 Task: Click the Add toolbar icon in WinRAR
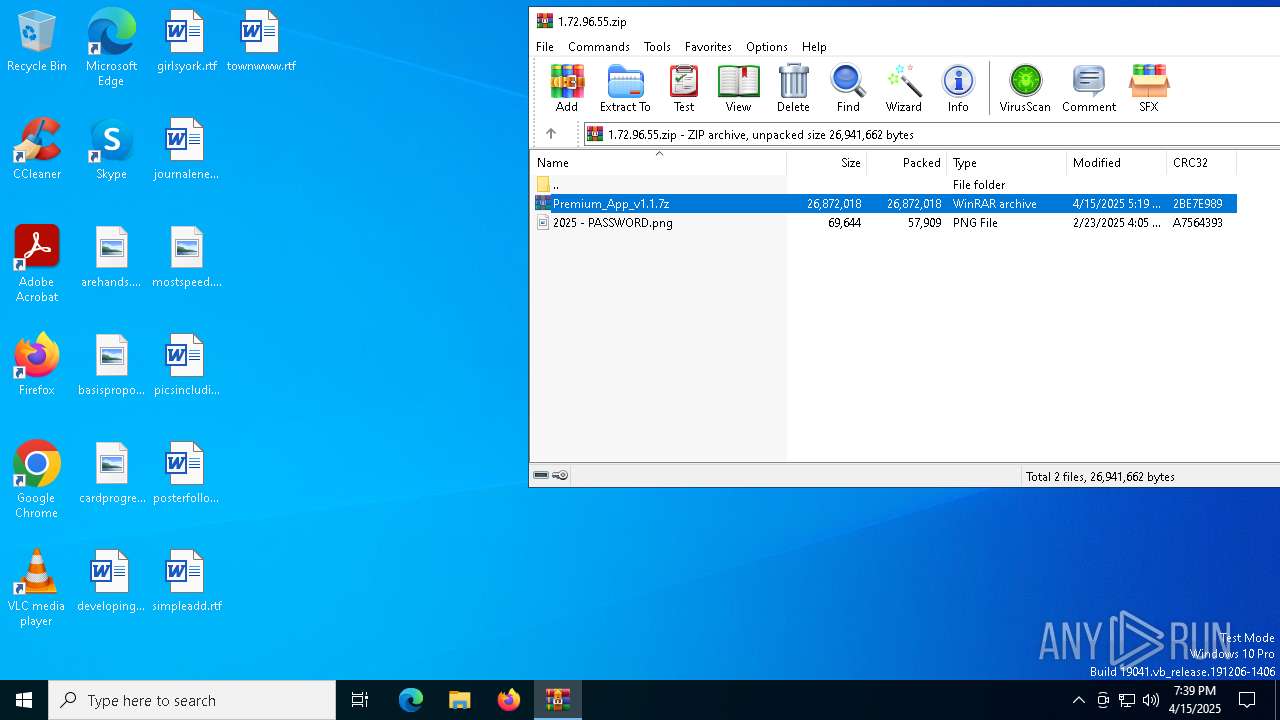[567, 88]
